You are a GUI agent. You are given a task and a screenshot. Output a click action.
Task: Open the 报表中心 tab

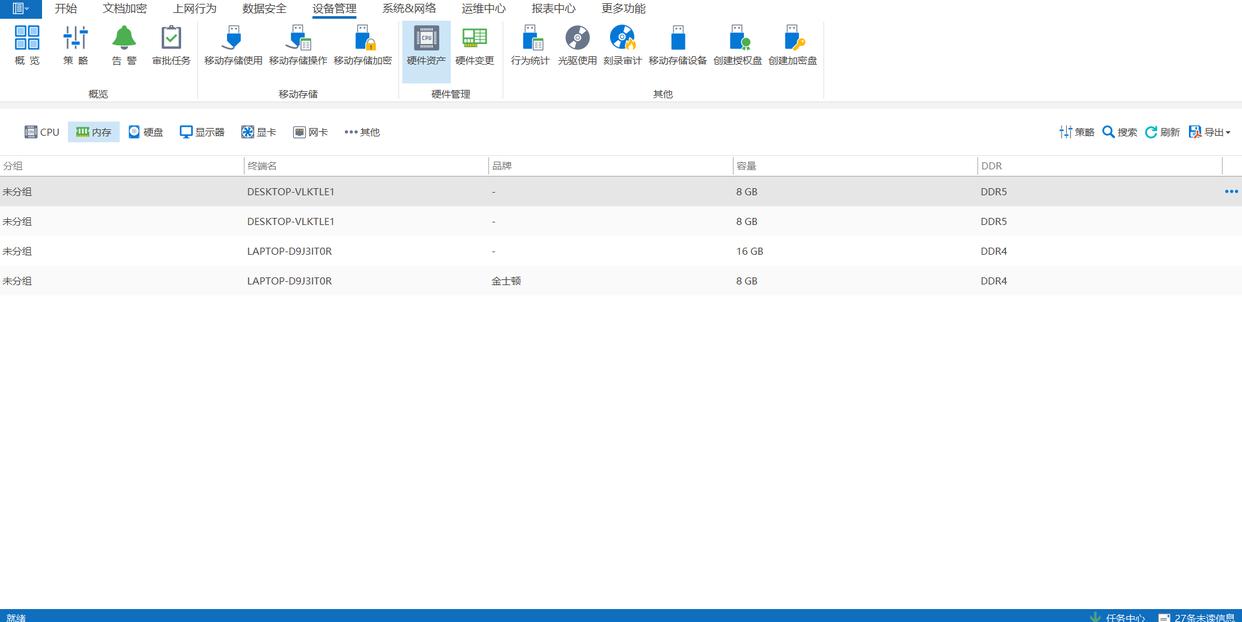point(553,9)
